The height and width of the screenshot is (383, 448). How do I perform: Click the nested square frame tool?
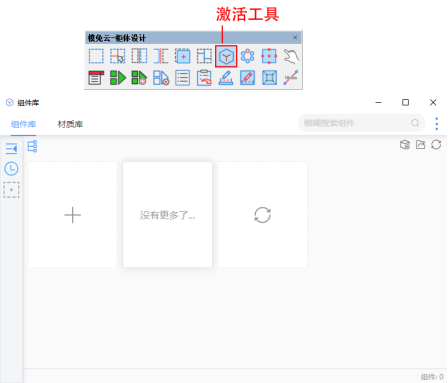pyautogui.click(x=269, y=78)
